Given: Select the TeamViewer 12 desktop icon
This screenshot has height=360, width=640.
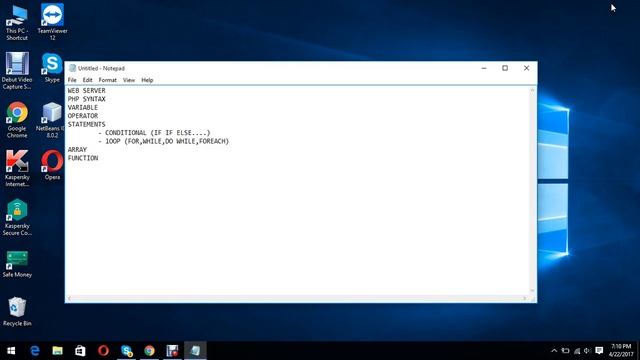Looking at the screenshot, I should point(52,22).
